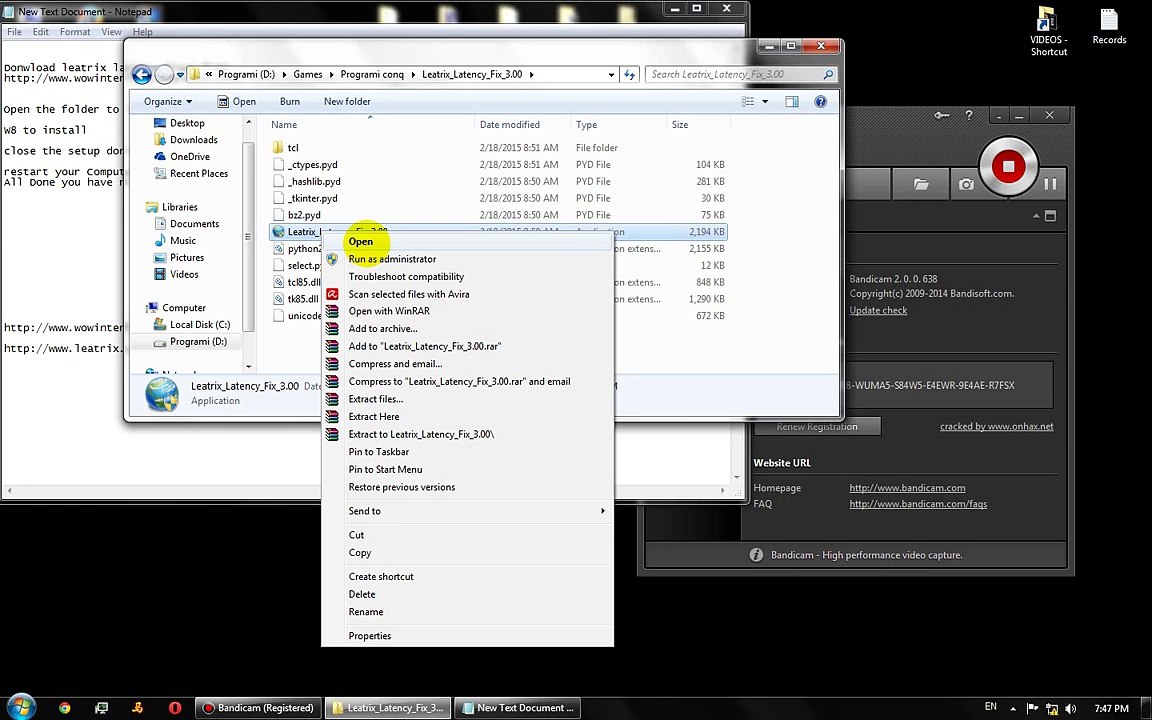The width and height of the screenshot is (1152, 720).
Task: Click Renew Registration button
Action: point(817,426)
